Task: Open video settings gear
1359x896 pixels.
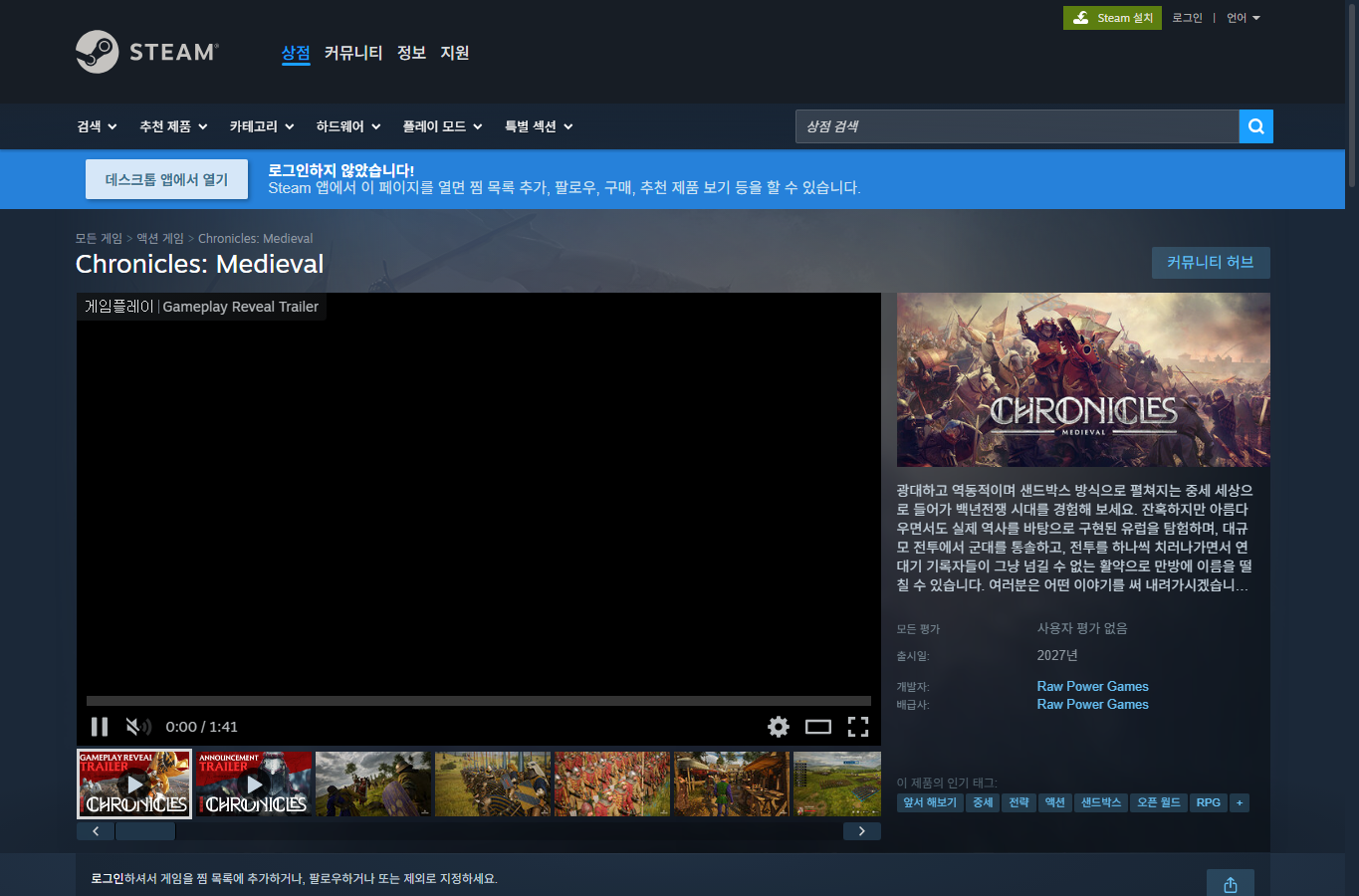Action: (779, 727)
